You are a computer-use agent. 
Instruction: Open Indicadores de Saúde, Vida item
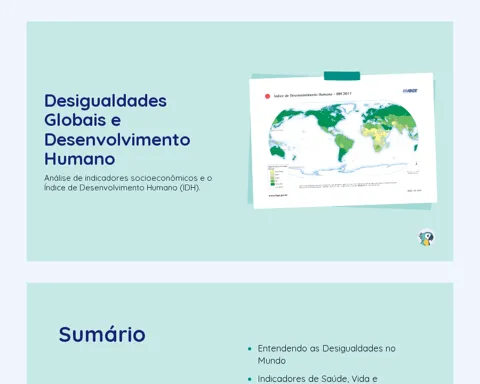(x=317, y=379)
